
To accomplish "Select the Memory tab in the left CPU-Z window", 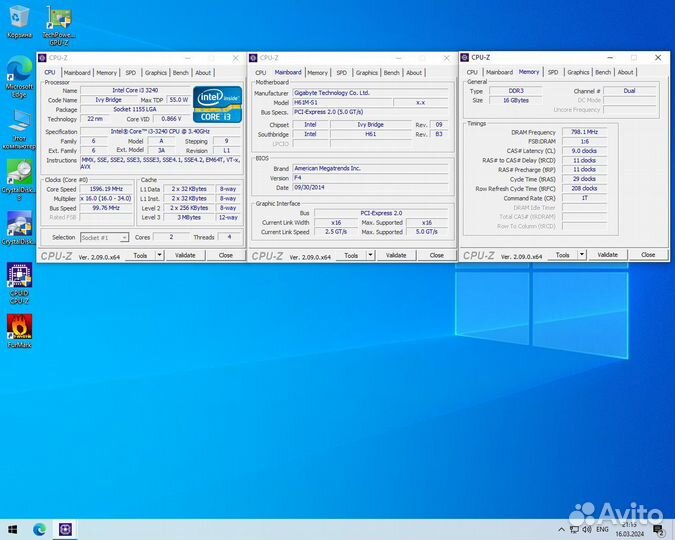I will point(106,73).
